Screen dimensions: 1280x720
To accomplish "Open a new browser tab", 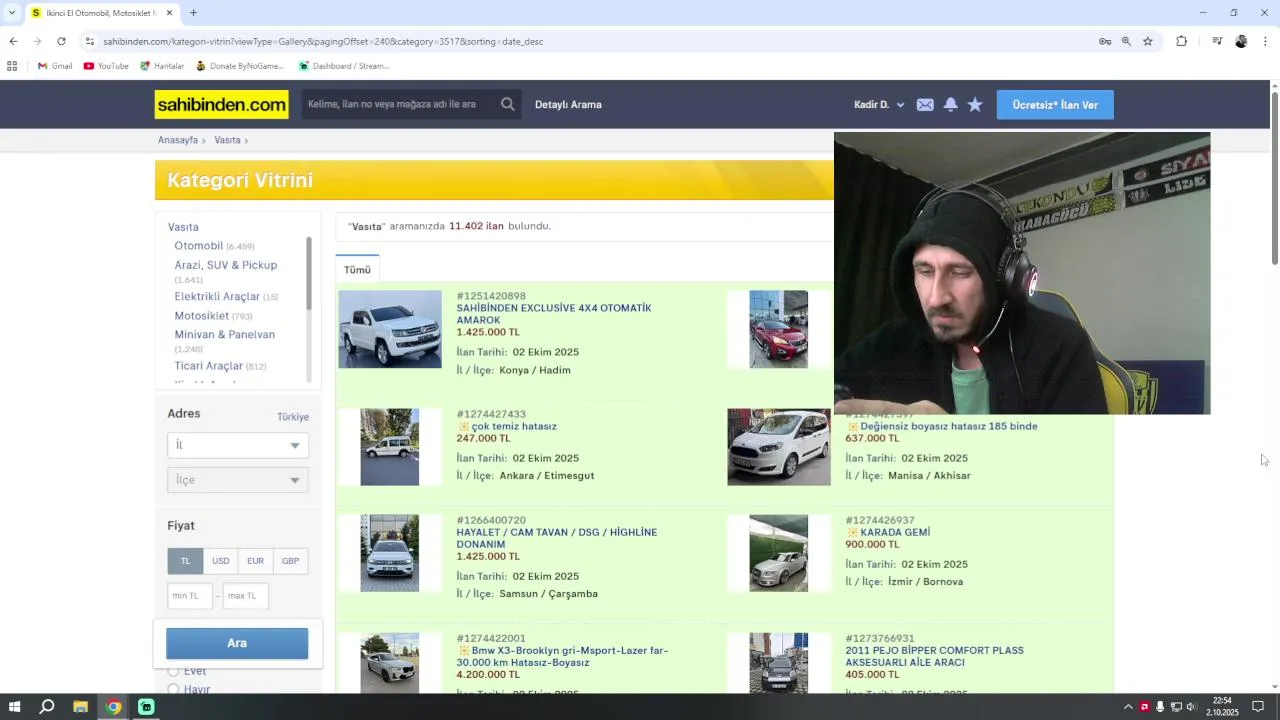I will click(x=193, y=13).
